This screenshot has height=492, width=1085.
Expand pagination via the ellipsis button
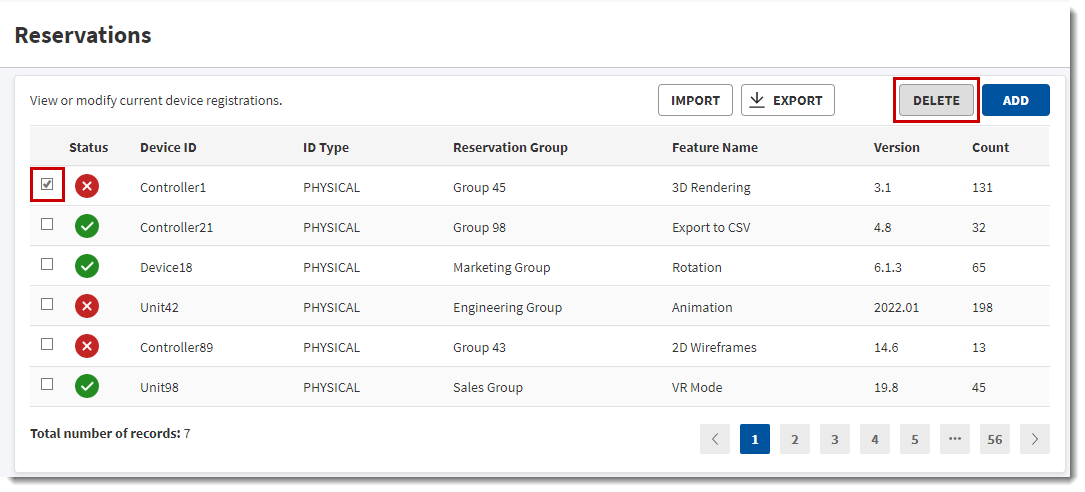point(955,439)
